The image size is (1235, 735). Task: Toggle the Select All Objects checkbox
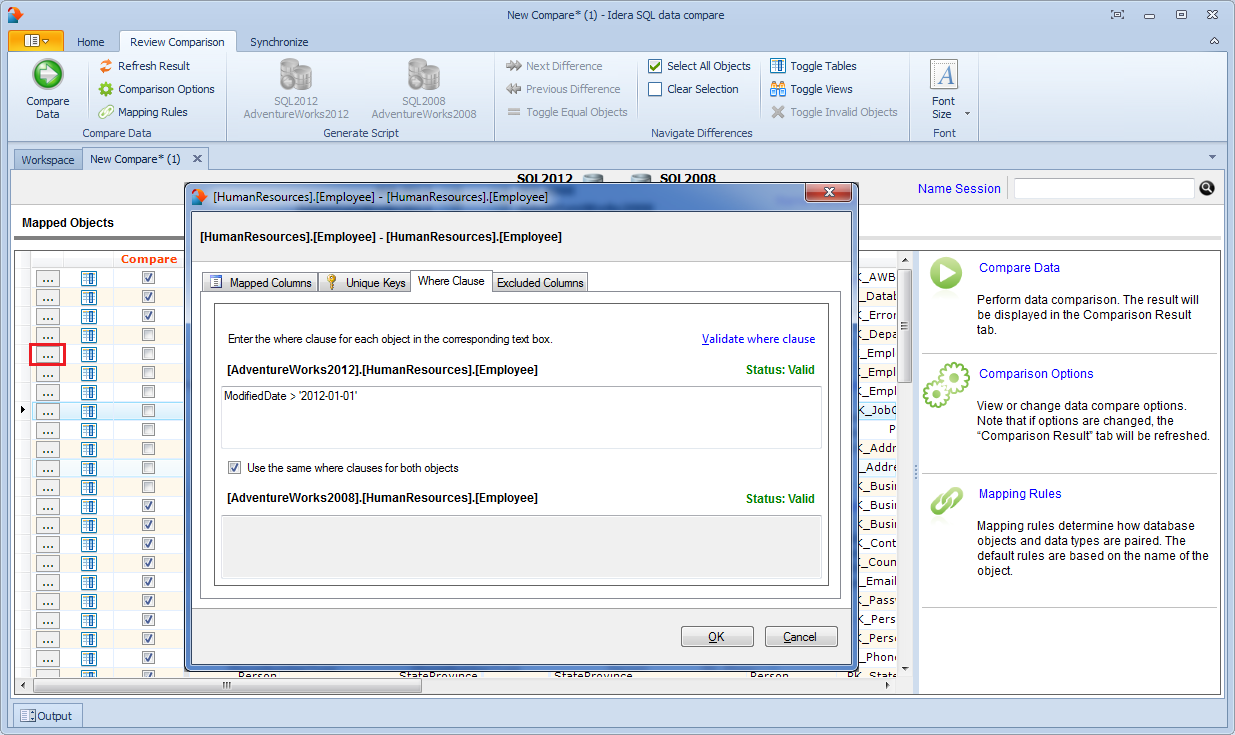[x=655, y=66]
